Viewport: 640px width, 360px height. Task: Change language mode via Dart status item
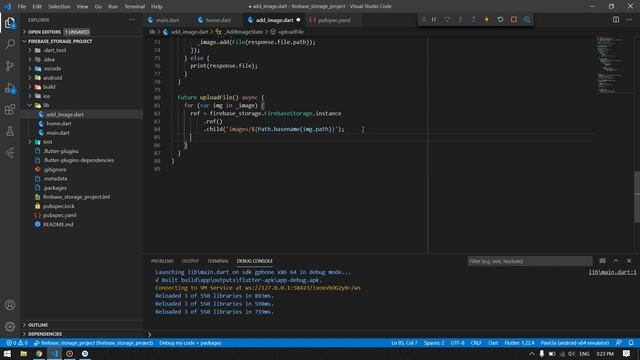(x=493, y=343)
